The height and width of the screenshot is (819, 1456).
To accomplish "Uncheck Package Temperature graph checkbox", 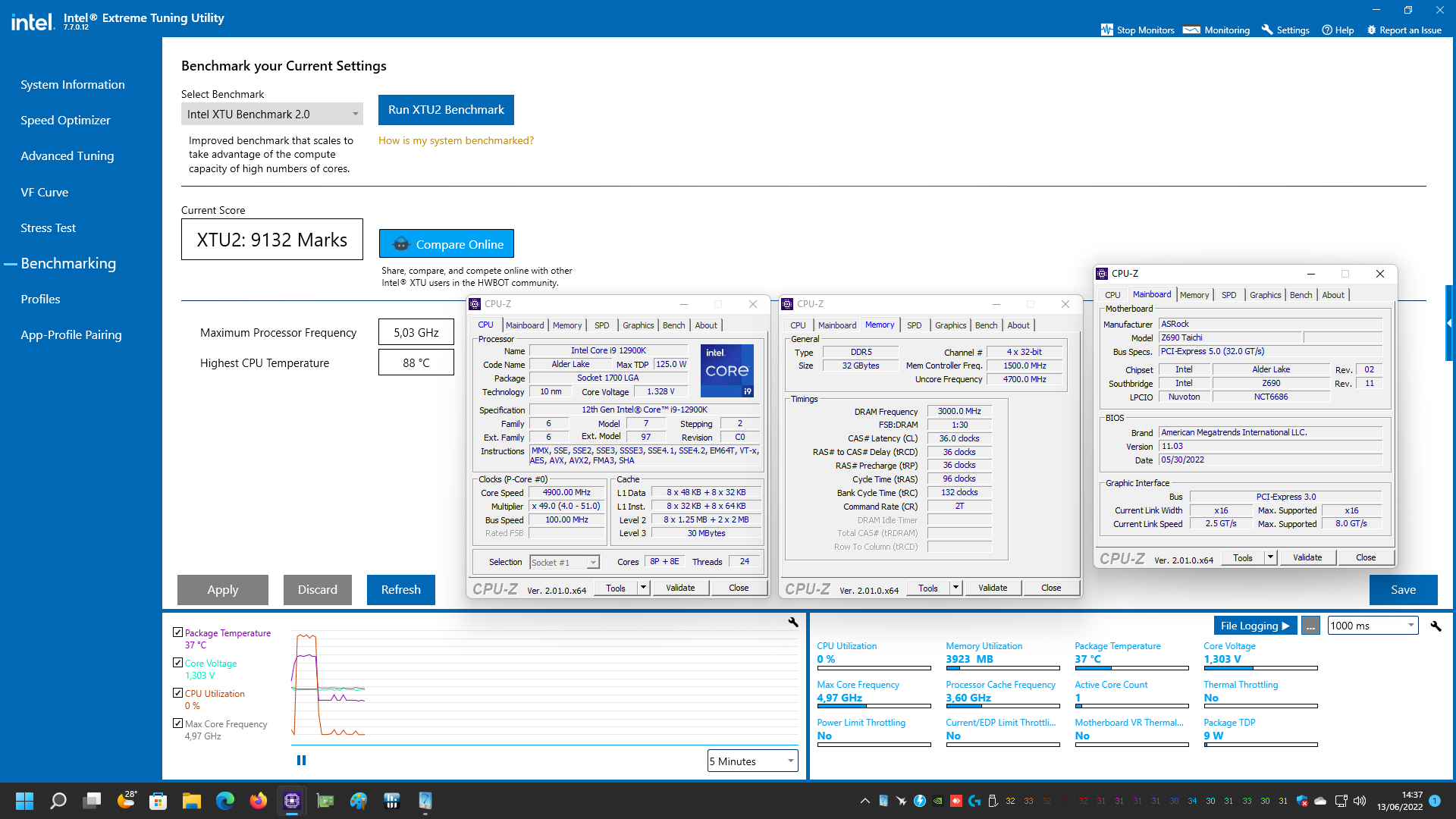I will click(x=177, y=632).
